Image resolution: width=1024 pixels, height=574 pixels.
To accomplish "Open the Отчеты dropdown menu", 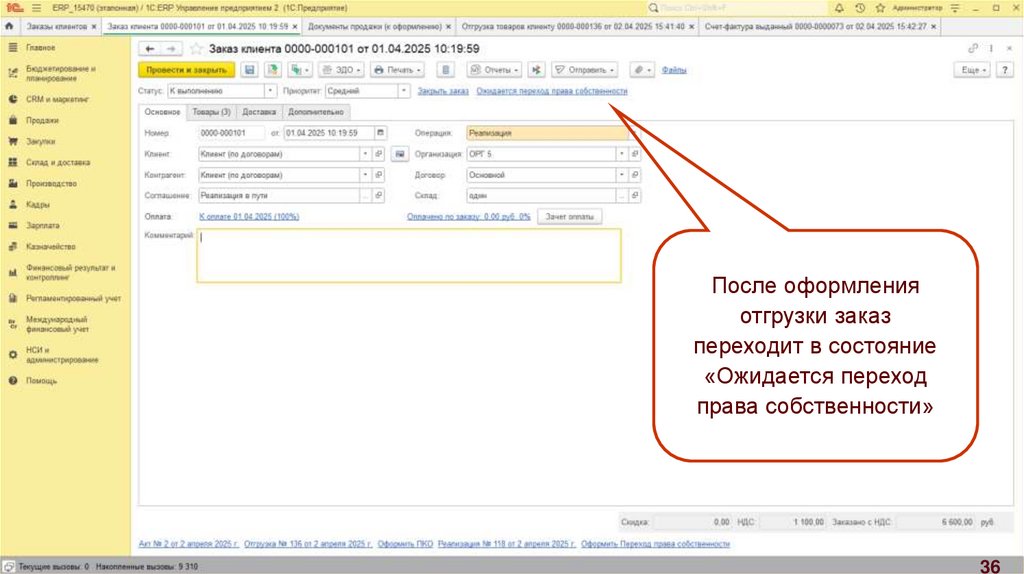I will (x=495, y=70).
